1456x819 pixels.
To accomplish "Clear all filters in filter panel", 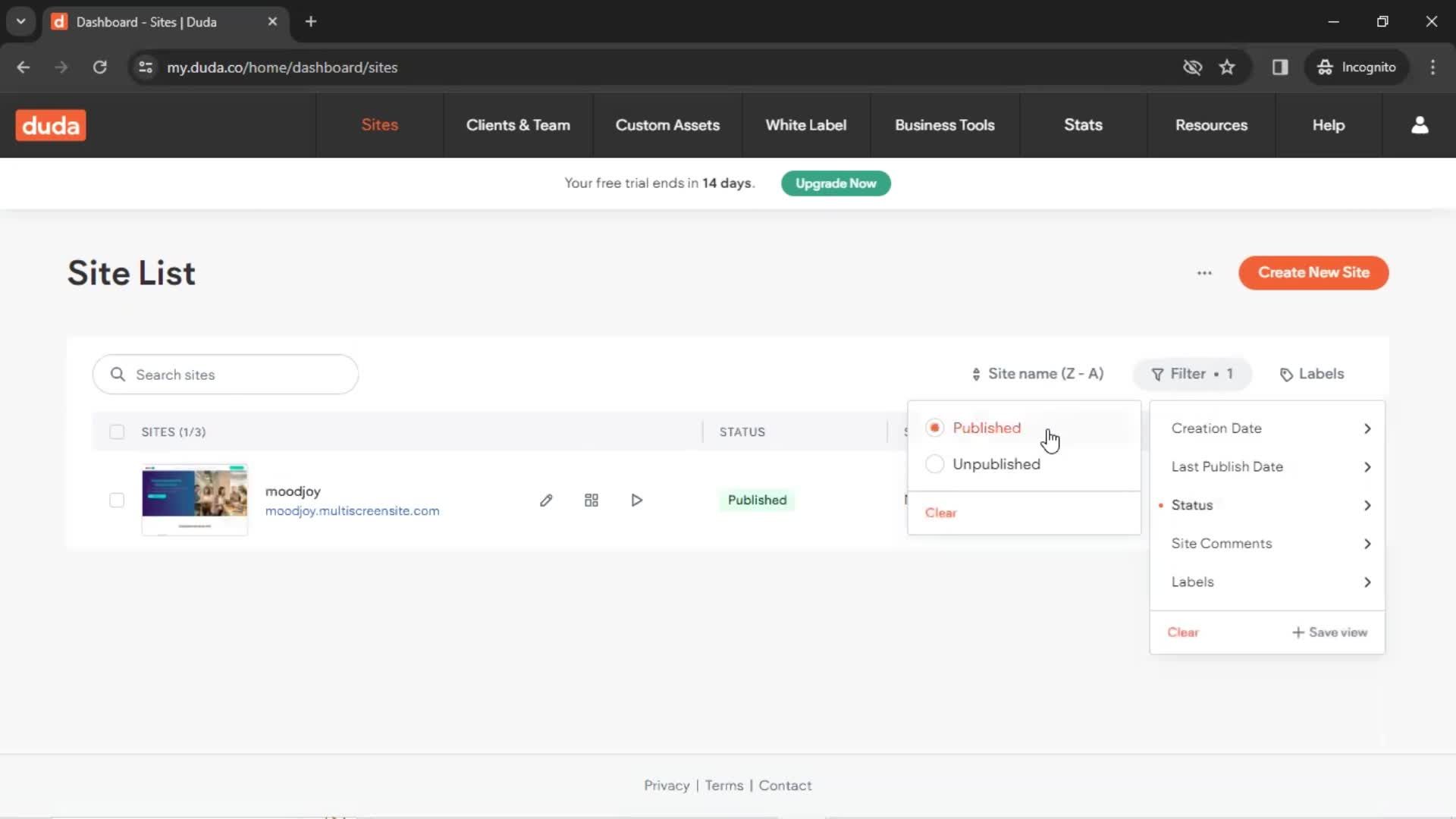I will (1183, 632).
